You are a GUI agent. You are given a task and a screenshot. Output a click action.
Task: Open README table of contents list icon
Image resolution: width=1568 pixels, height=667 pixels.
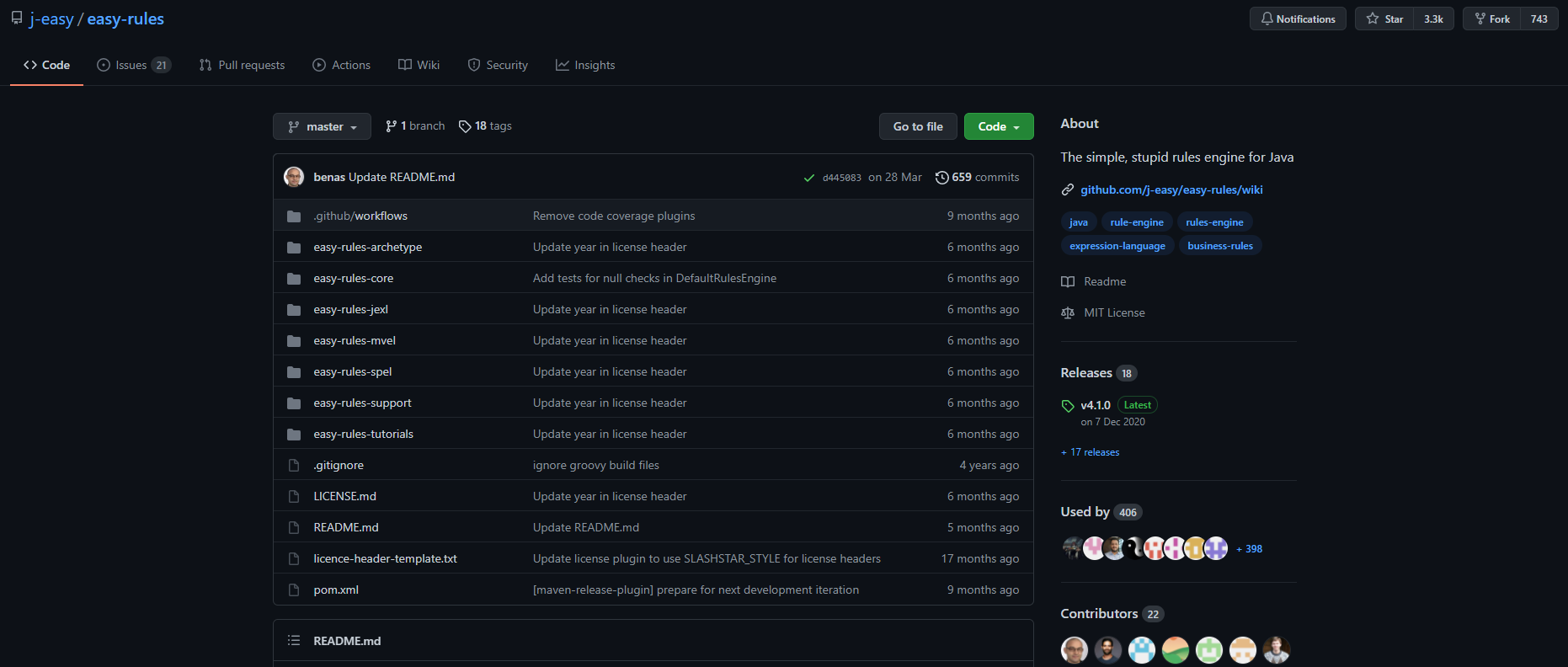(294, 641)
